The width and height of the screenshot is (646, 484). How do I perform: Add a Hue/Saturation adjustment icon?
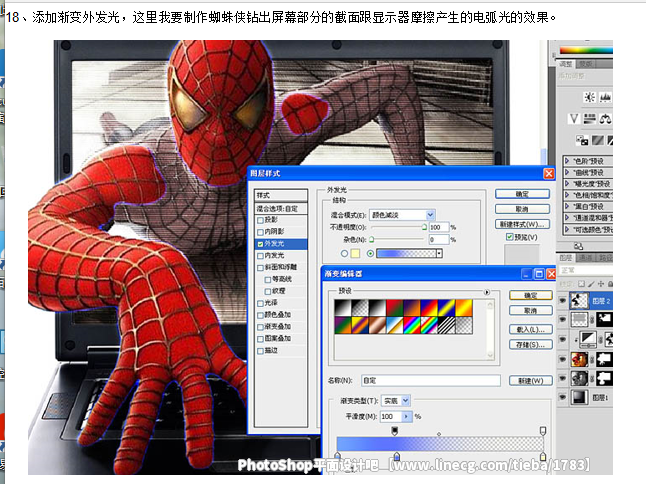(590, 119)
